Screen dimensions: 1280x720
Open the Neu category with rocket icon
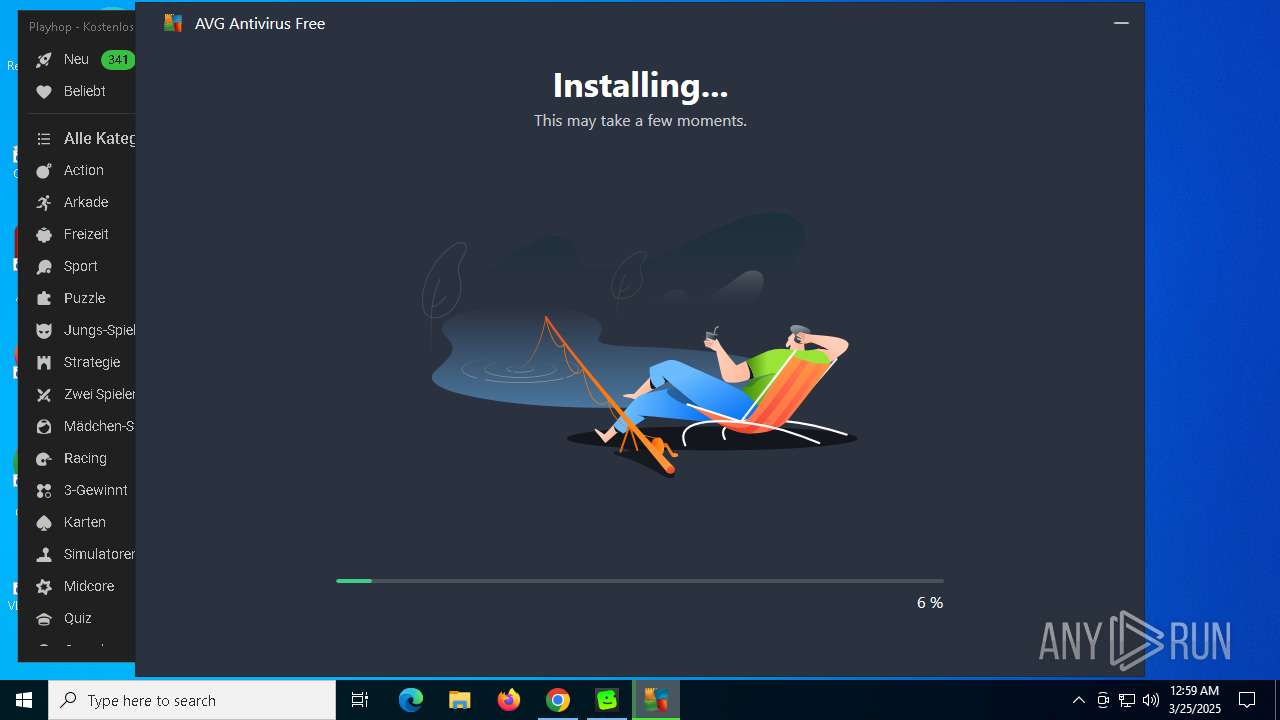click(x=44, y=60)
